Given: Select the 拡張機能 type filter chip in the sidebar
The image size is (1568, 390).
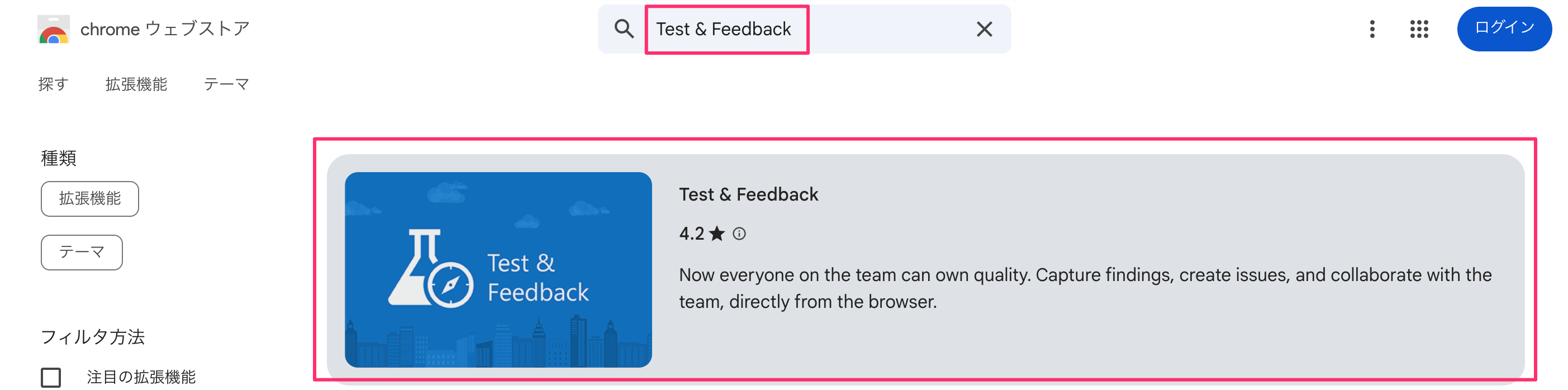Looking at the screenshot, I should tap(90, 199).
